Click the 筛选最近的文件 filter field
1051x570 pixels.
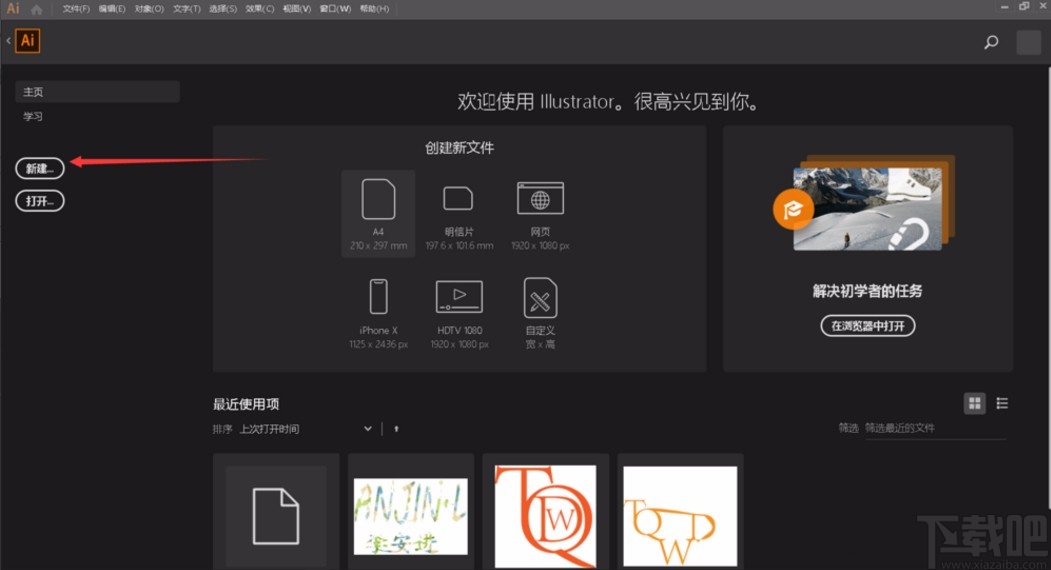pyautogui.click(x=935, y=429)
